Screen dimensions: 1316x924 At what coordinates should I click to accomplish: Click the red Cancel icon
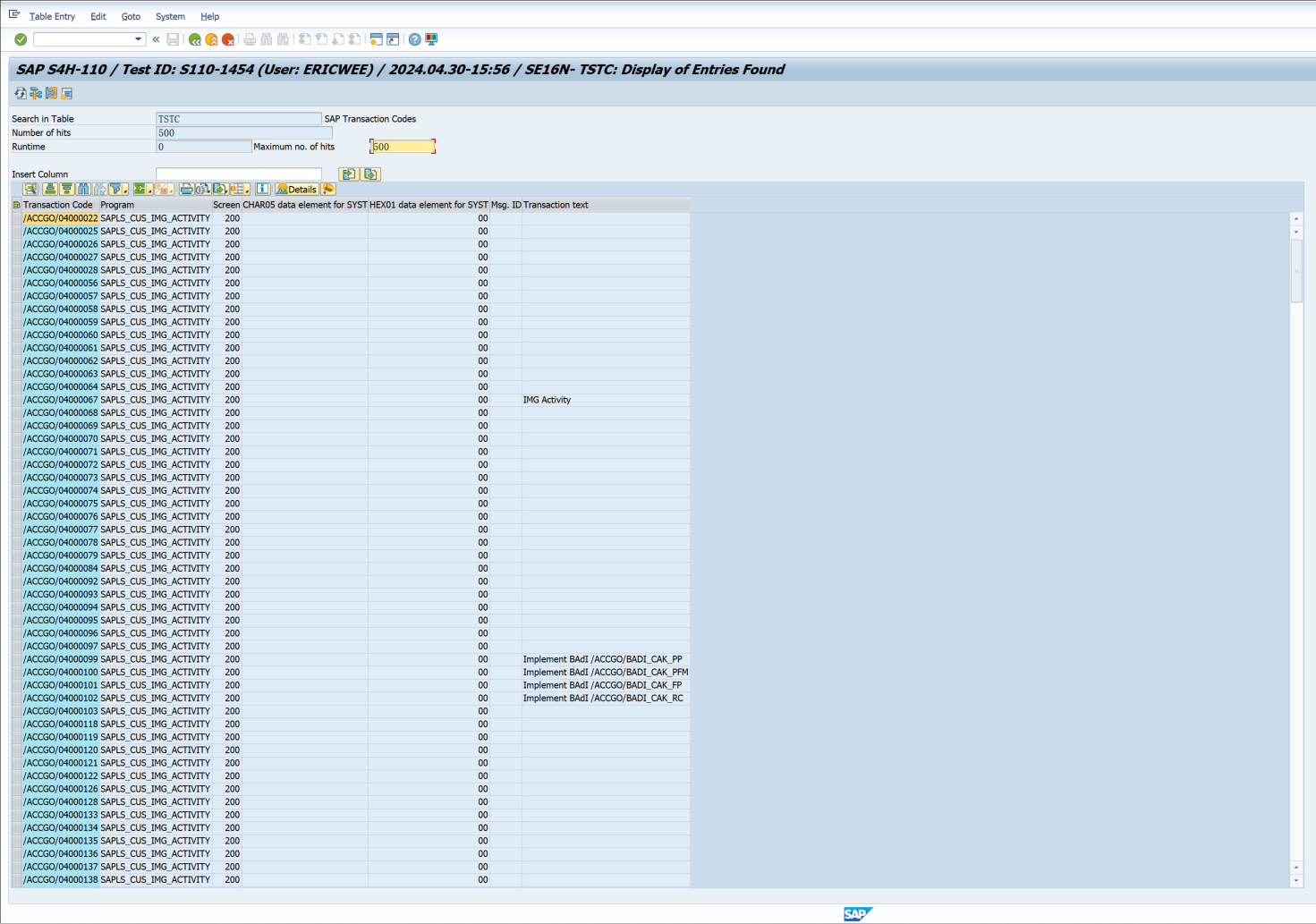pyautogui.click(x=228, y=39)
